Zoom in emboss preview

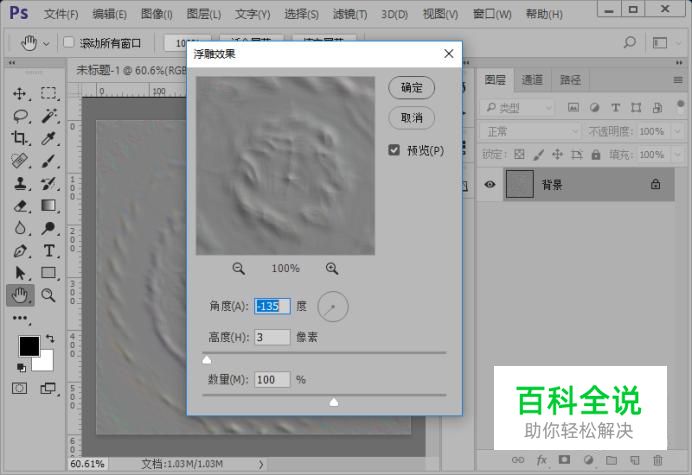point(332,268)
